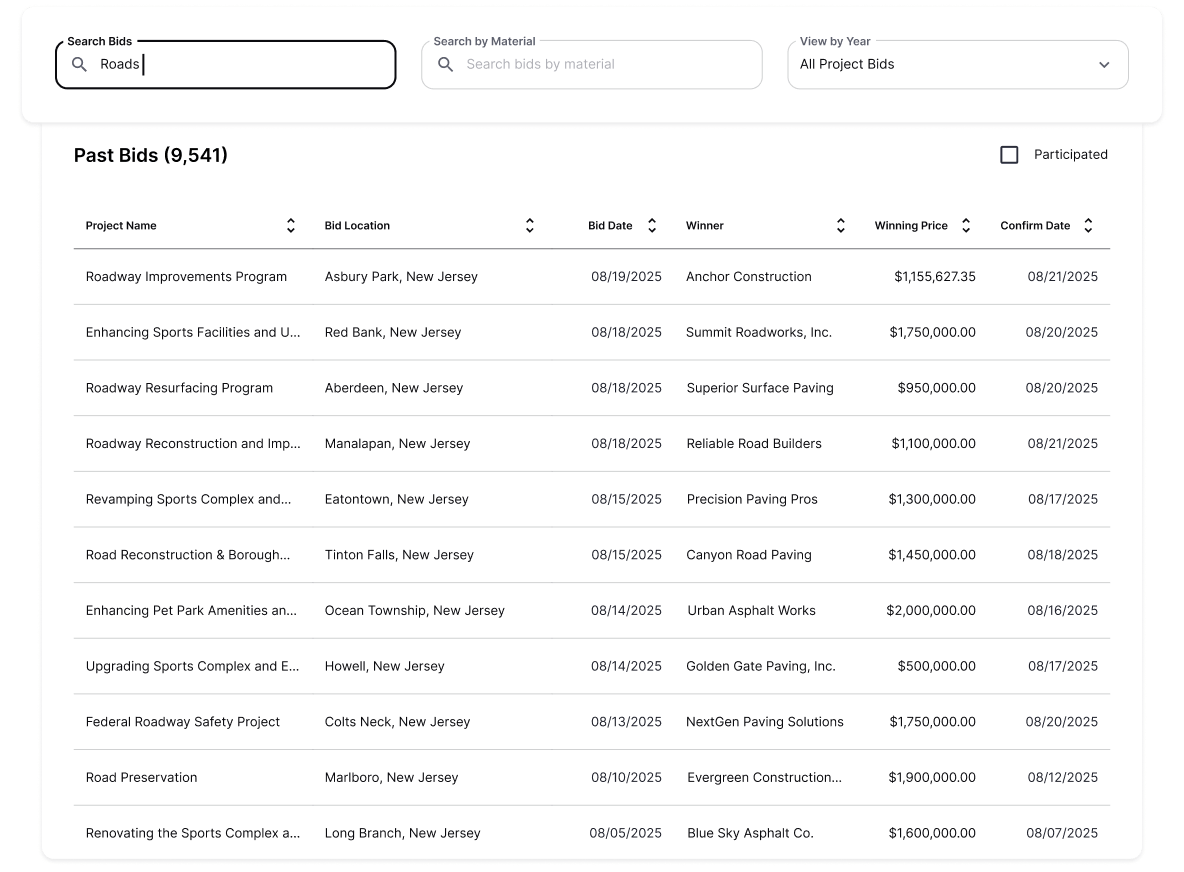The height and width of the screenshot is (872, 1184).
Task: Select the Federal Roadway Safety Project row
Action: pyautogui.click(x=183, y=722)
